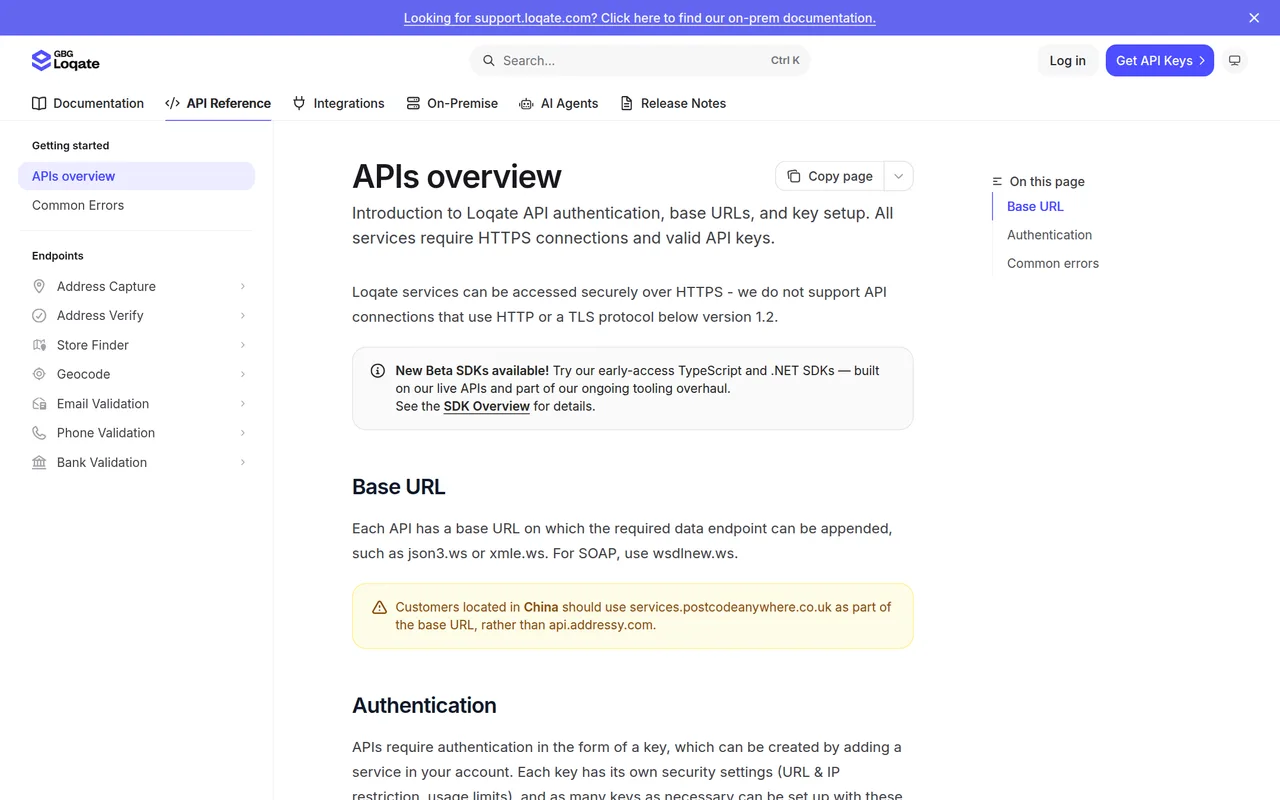The height and width of the screenshot is (800, 1280).
Task: Expand the Store Finder section
Action: tap(242, 345)
